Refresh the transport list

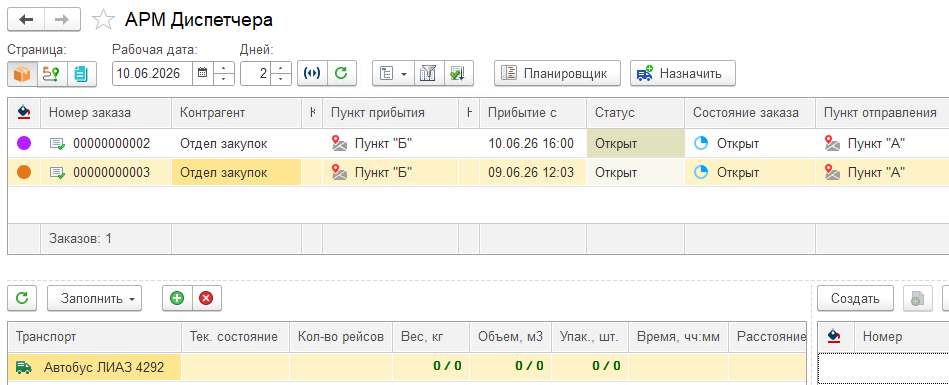22,298
